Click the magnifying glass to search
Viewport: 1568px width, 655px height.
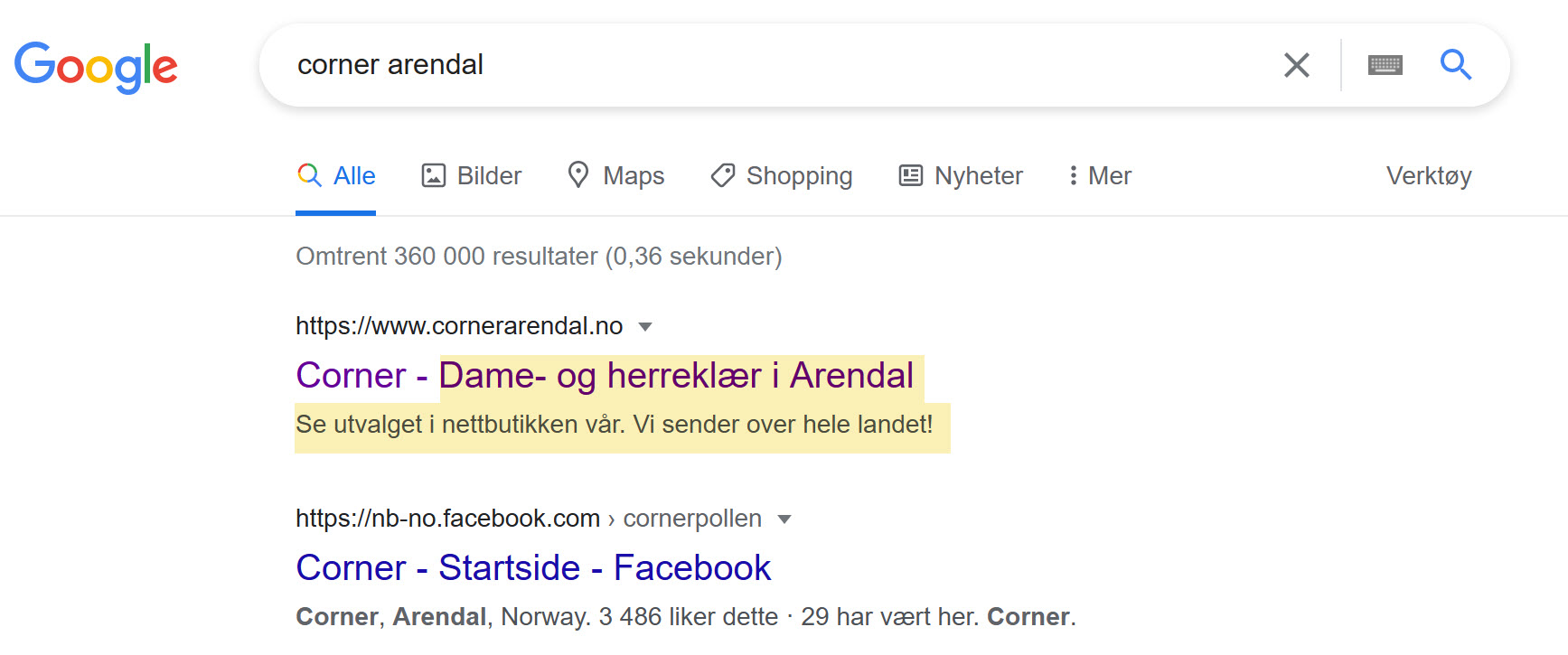pyautogui.click(x=1456, y=64)
